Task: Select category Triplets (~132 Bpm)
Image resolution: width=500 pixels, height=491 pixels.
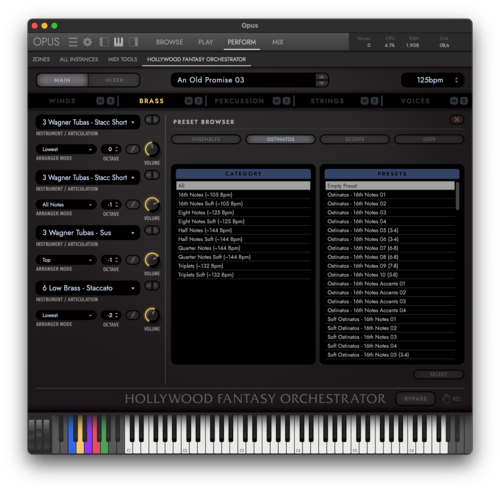Action: coord(243,266)
